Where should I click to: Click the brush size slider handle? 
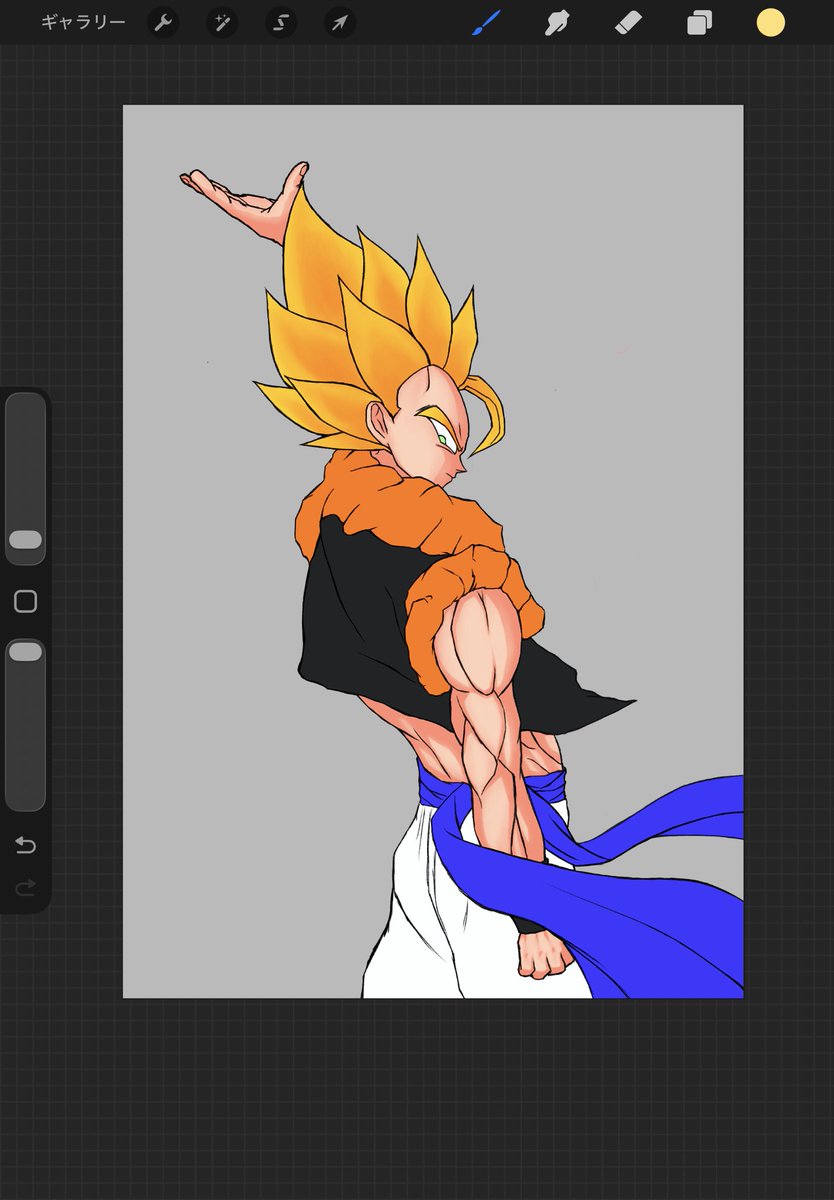(25, 540)
